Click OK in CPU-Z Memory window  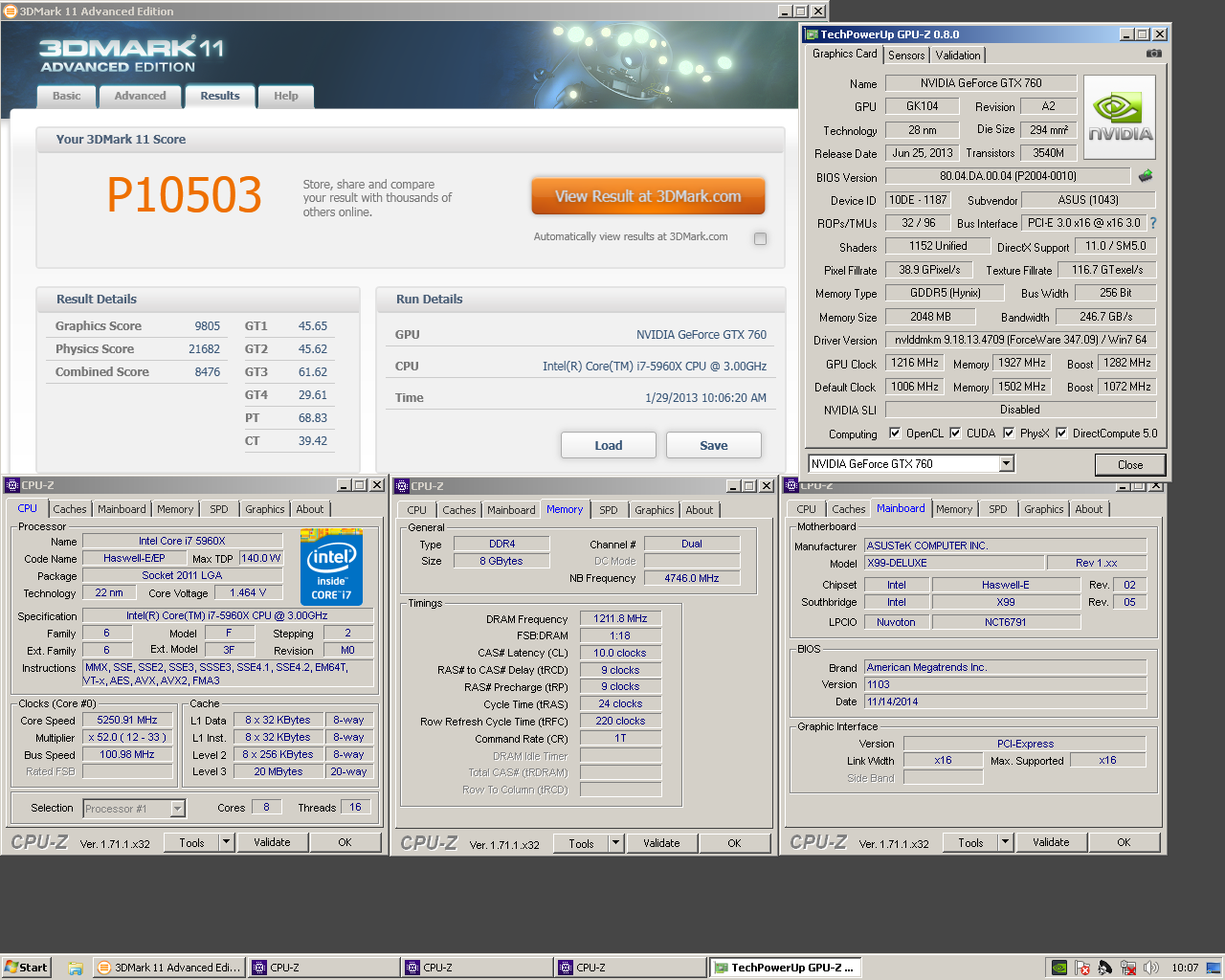coord(734,843)
